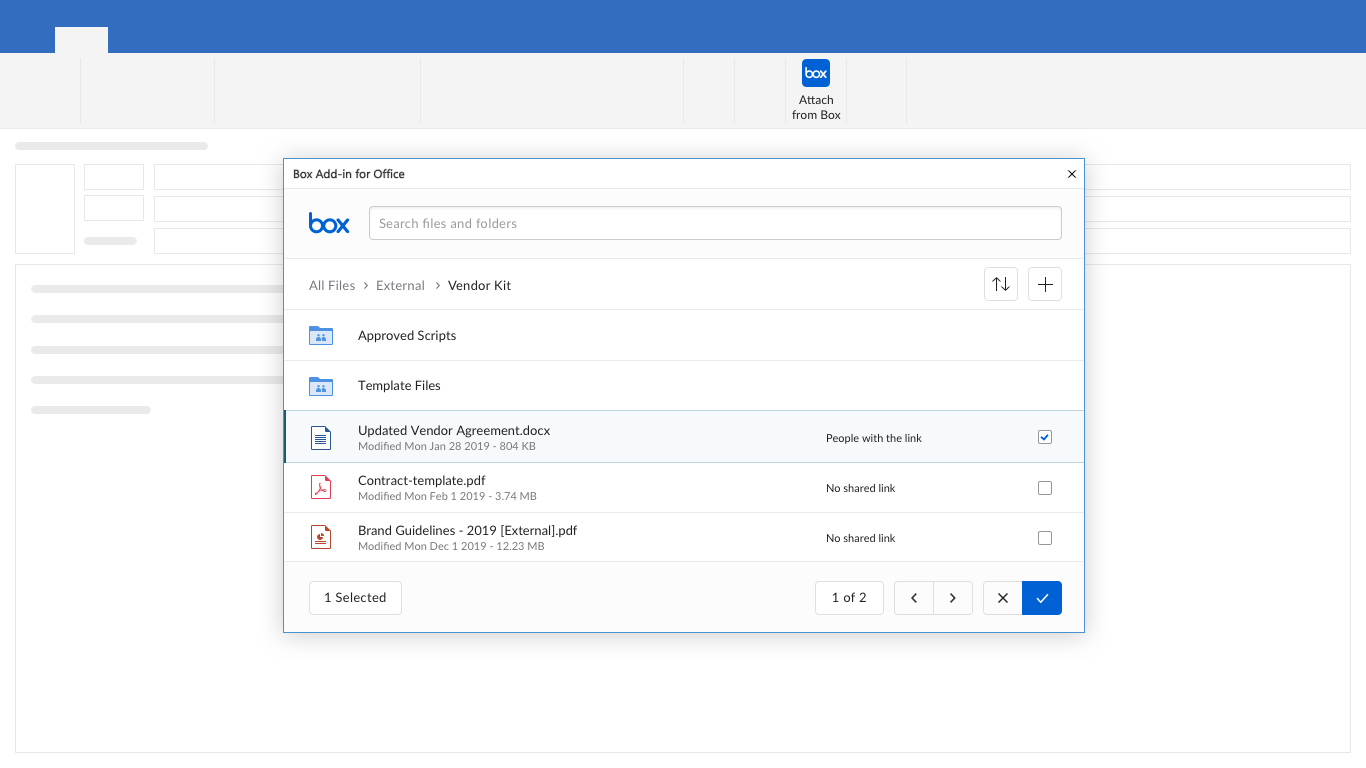Confirm selection with the blue checkmark button
This screenshot has width=1366, height=768.
[1042, 598]
